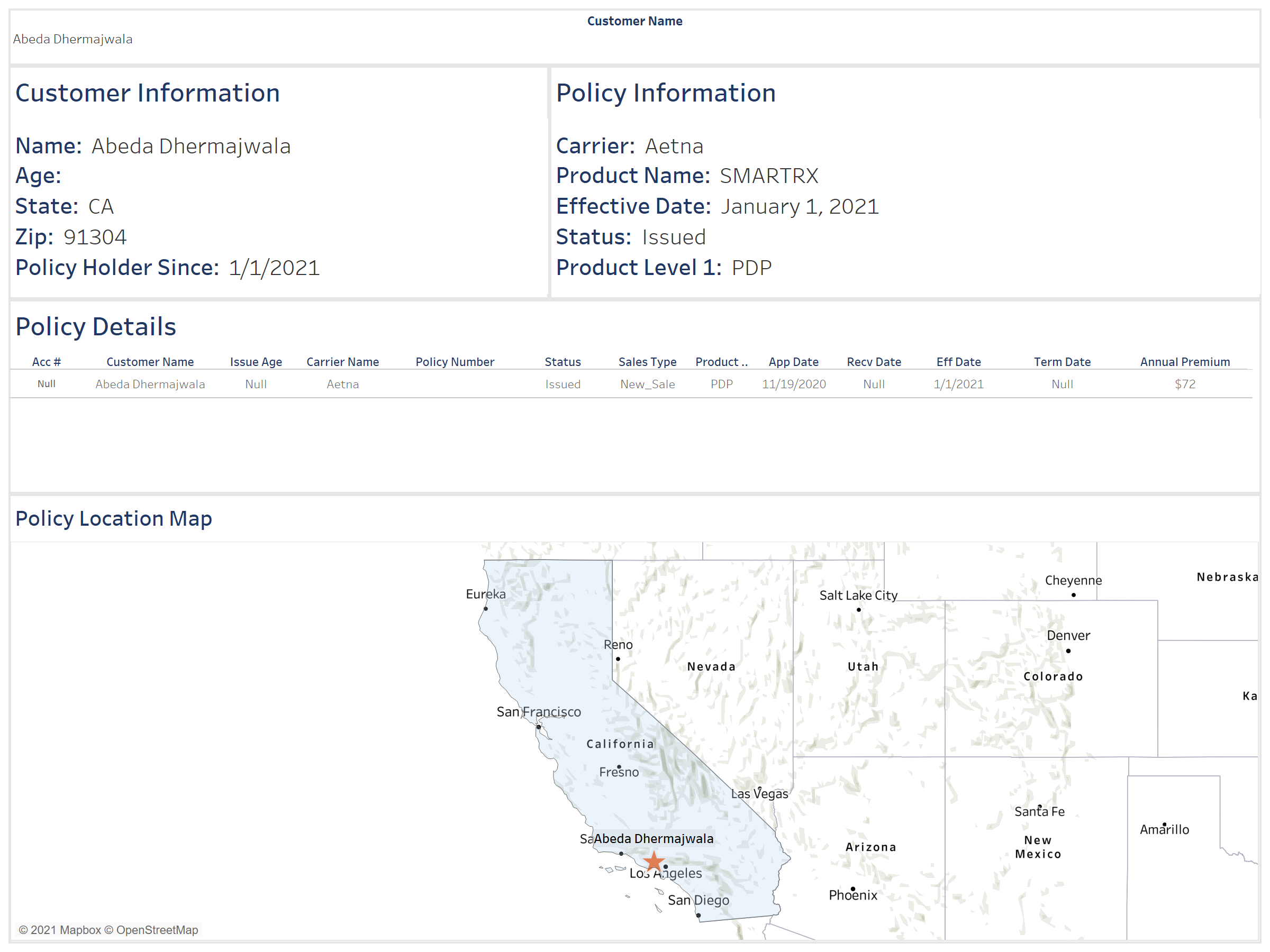Click the Salt Lake City map dot
1270x952 pixels.
tap(858, 609)
